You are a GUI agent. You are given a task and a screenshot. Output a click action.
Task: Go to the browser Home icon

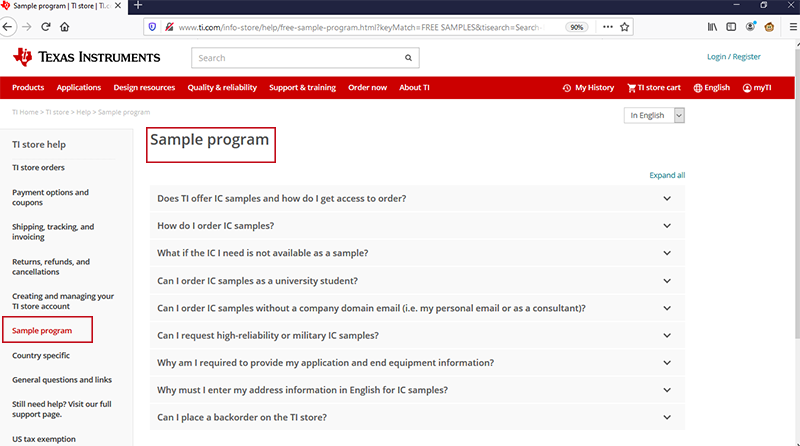(x=64, y=27)
